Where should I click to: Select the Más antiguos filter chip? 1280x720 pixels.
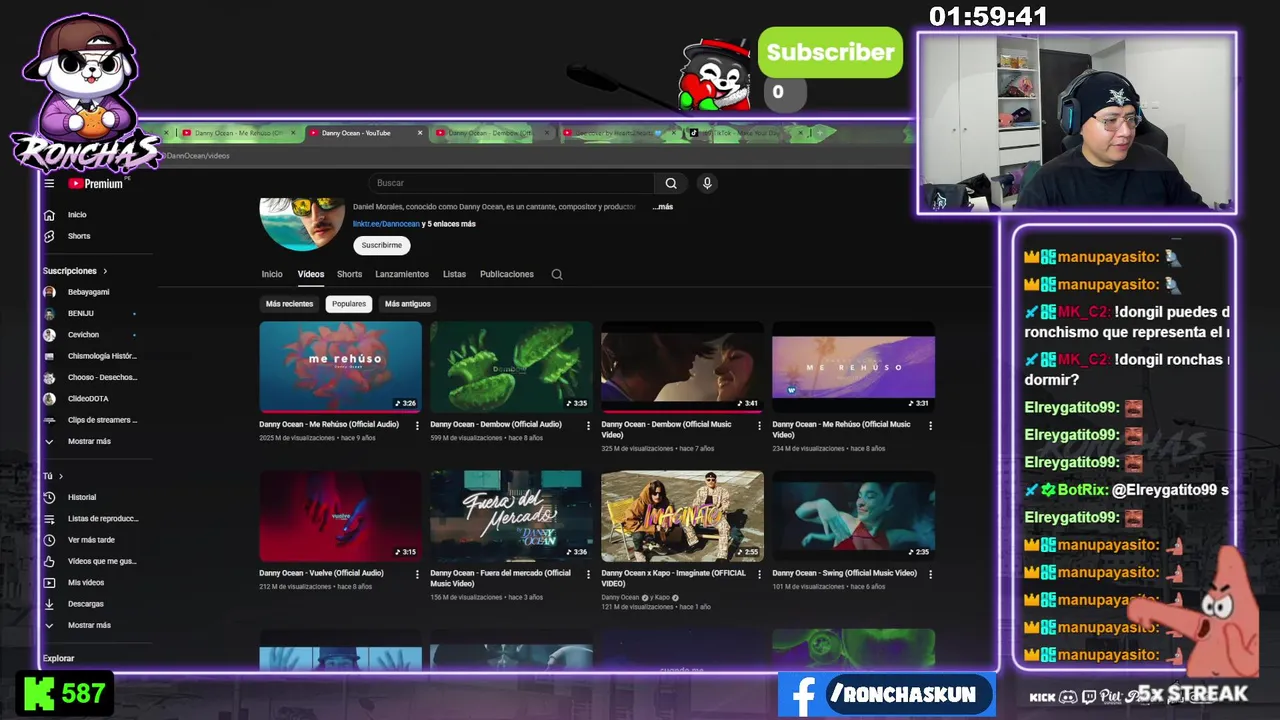coord(408,304)
